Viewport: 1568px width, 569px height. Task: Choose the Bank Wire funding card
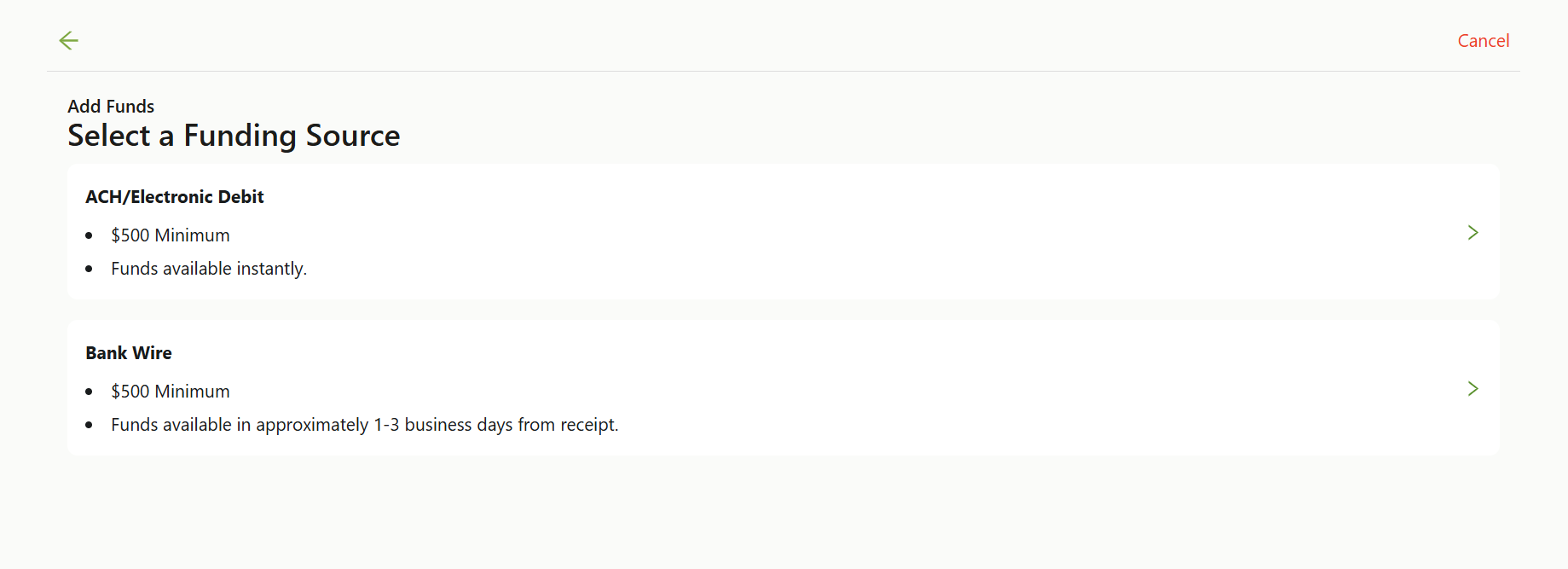784,387
